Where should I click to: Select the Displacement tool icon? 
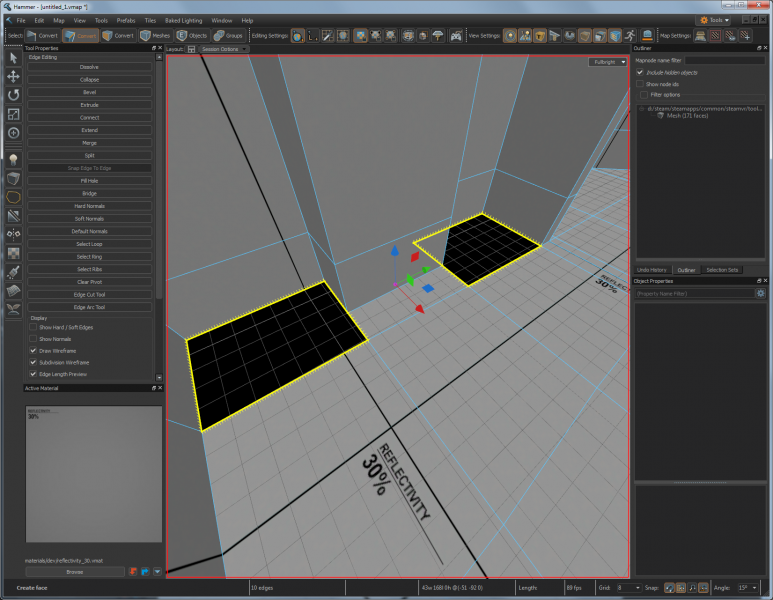coord(13,291)
